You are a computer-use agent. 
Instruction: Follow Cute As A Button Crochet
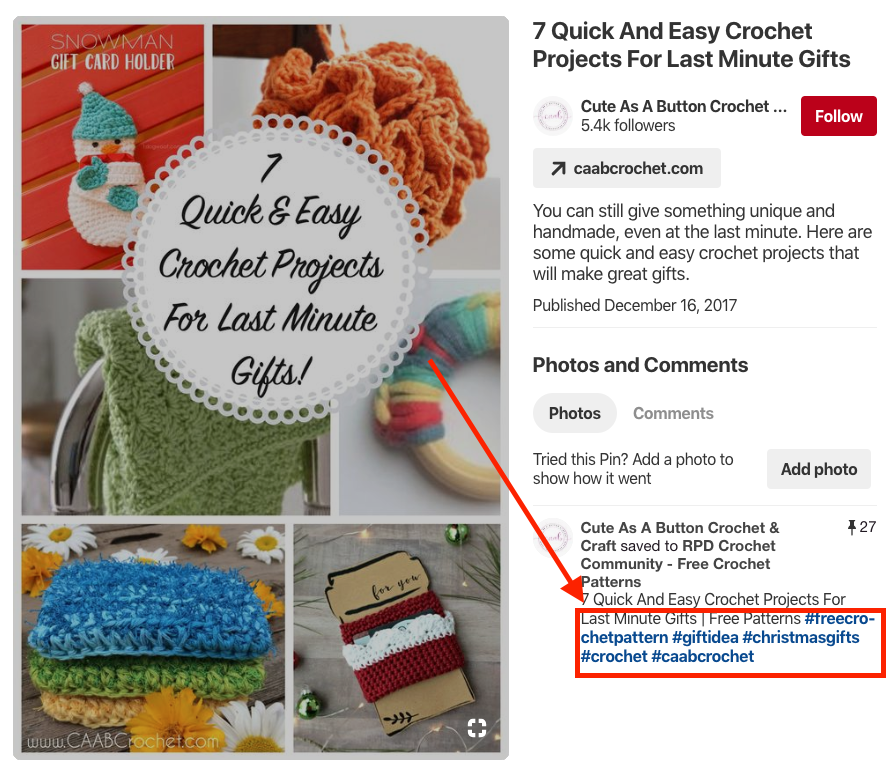838,116
